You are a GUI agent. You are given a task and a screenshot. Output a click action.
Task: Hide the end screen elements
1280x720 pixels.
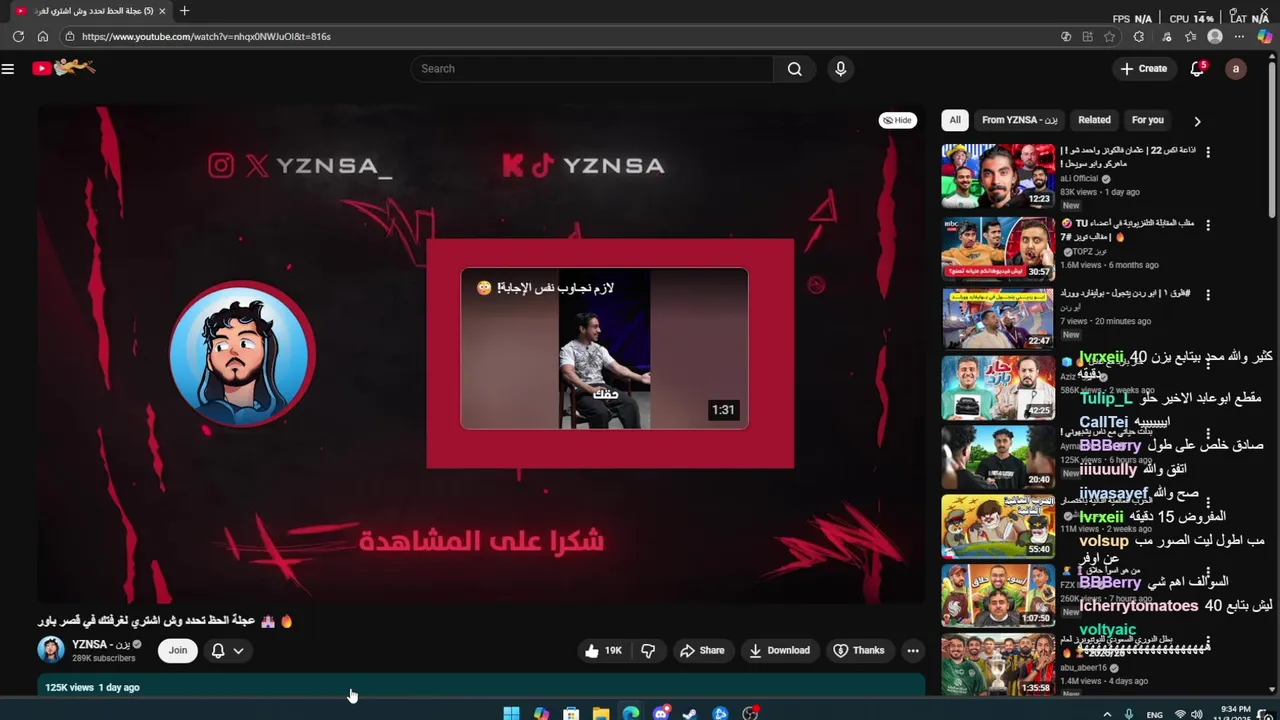tap(898, 120)
